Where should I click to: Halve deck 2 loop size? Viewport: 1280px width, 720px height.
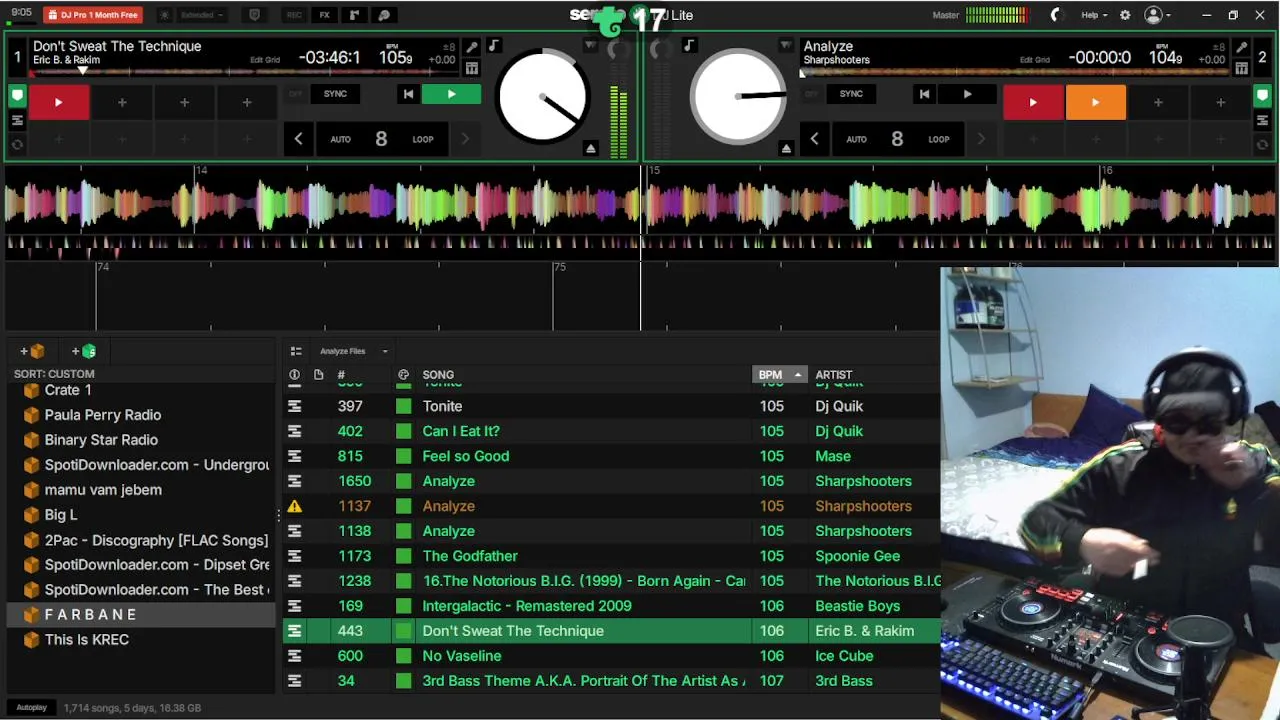pos(814,139)
